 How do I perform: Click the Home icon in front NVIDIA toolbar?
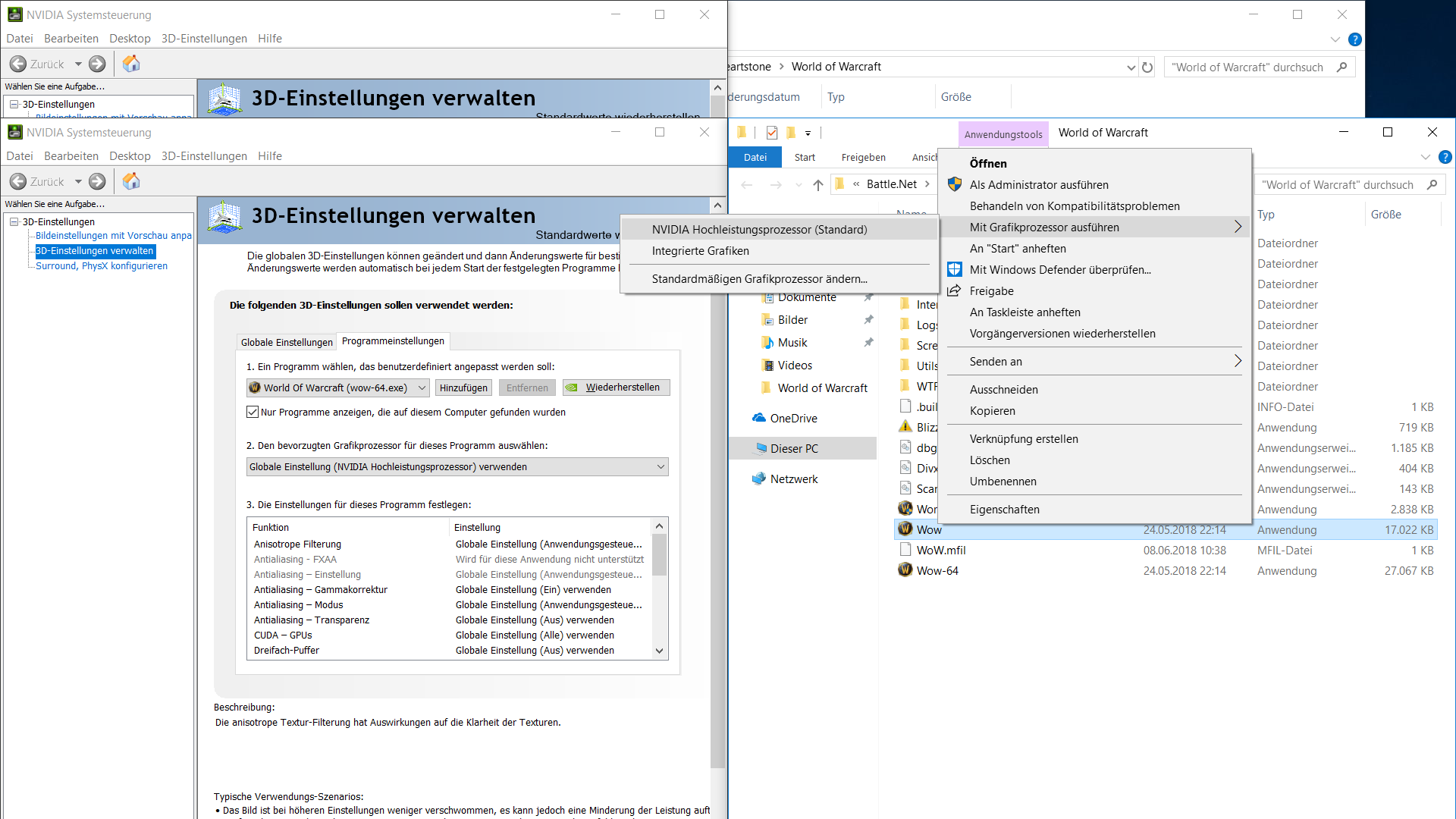(x=131, y=181)
